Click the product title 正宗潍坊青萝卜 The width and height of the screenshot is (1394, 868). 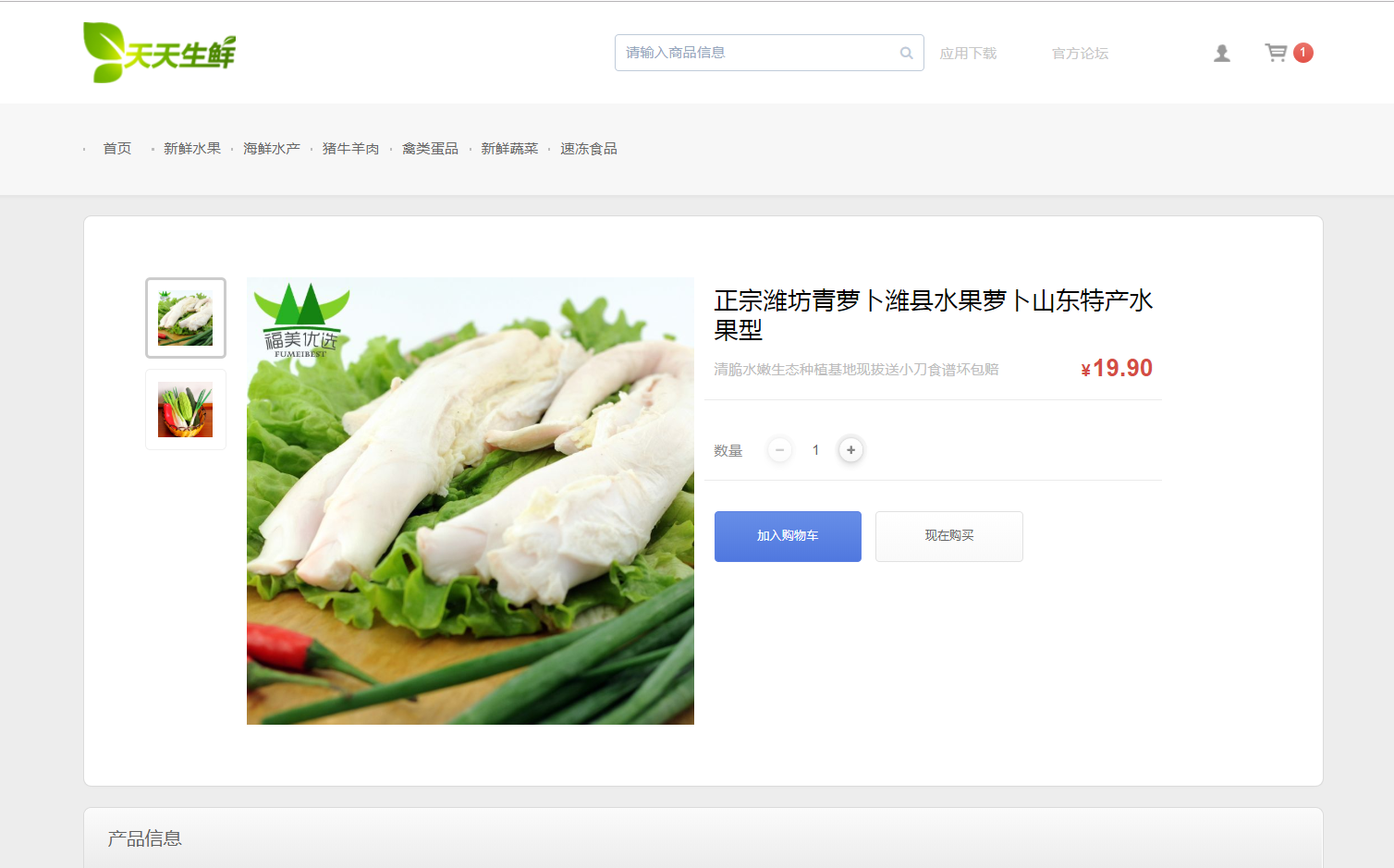click(934, 314)
